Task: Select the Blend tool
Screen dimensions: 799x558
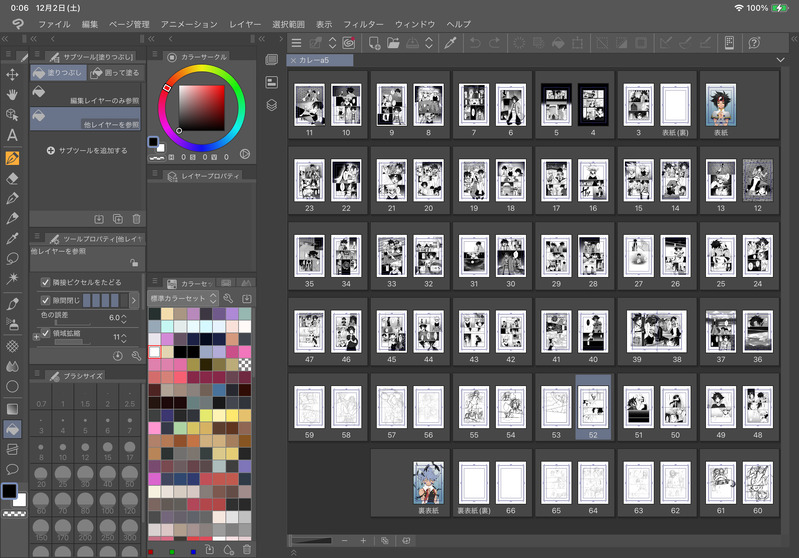Action: (12, 366)
